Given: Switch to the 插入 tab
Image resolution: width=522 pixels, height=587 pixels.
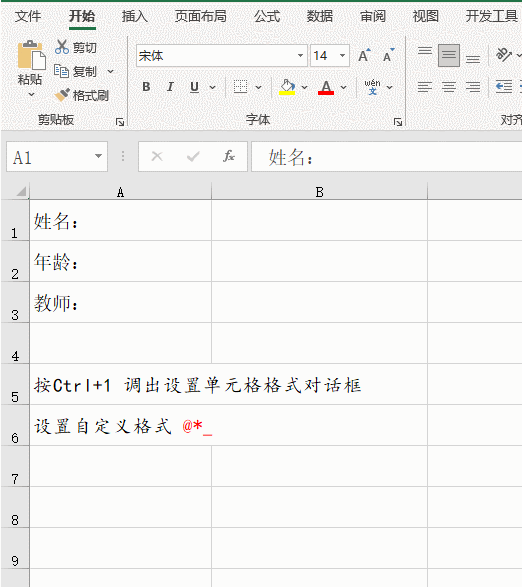Looking at the screenshot, I should tap(135, 16).
